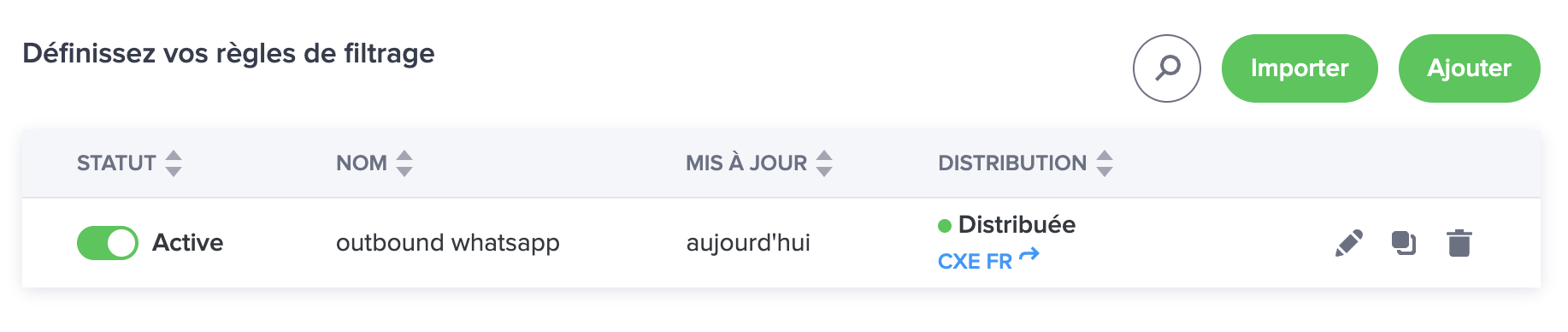This screenshot has height=332, width=1568.
Task: Toggle the Active status switch off
Action: [x=108, y=243]
